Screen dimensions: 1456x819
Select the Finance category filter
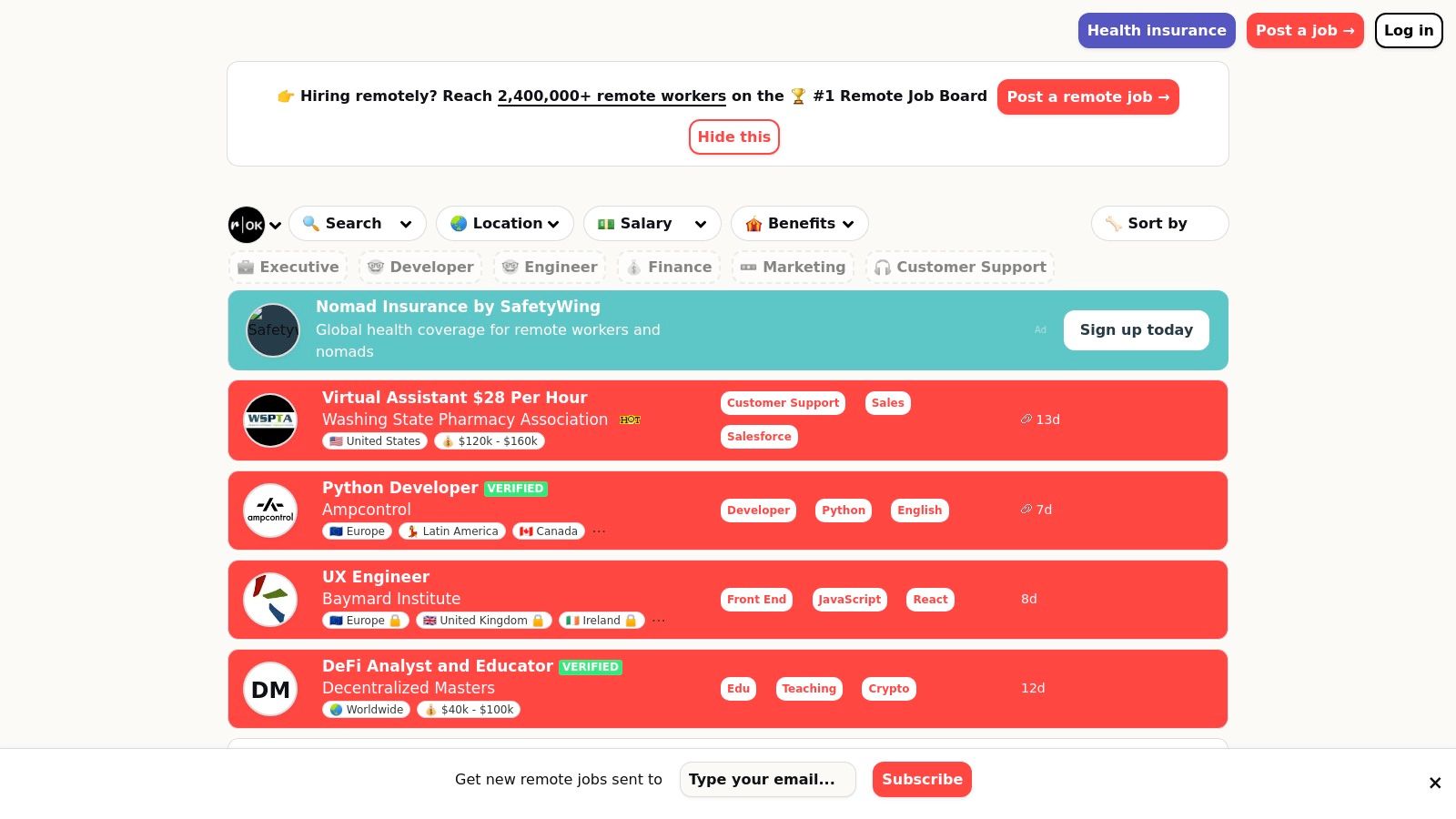(x=669, y=268)
